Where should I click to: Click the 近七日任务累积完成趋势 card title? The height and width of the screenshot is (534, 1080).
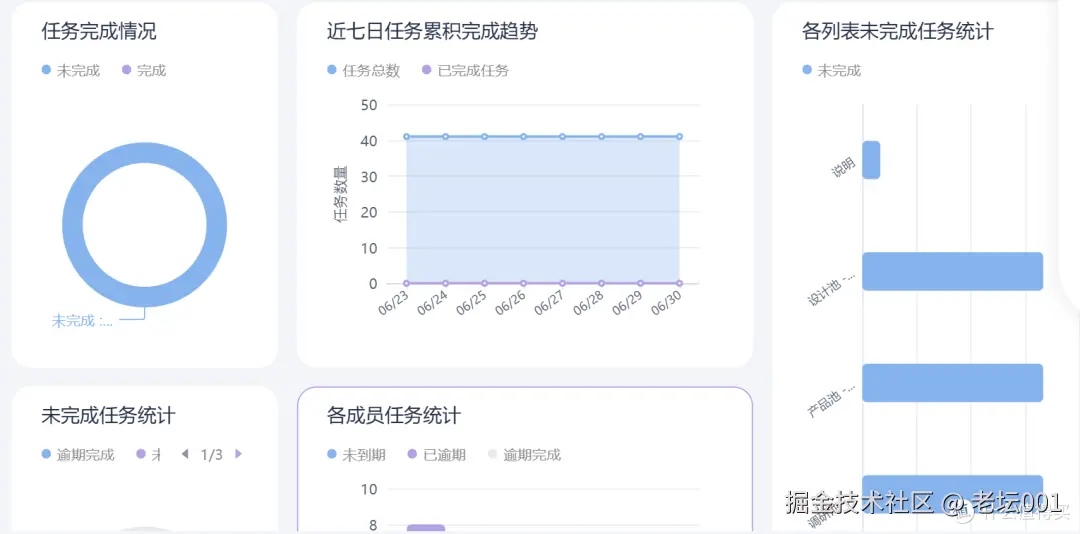pos(432,31)
